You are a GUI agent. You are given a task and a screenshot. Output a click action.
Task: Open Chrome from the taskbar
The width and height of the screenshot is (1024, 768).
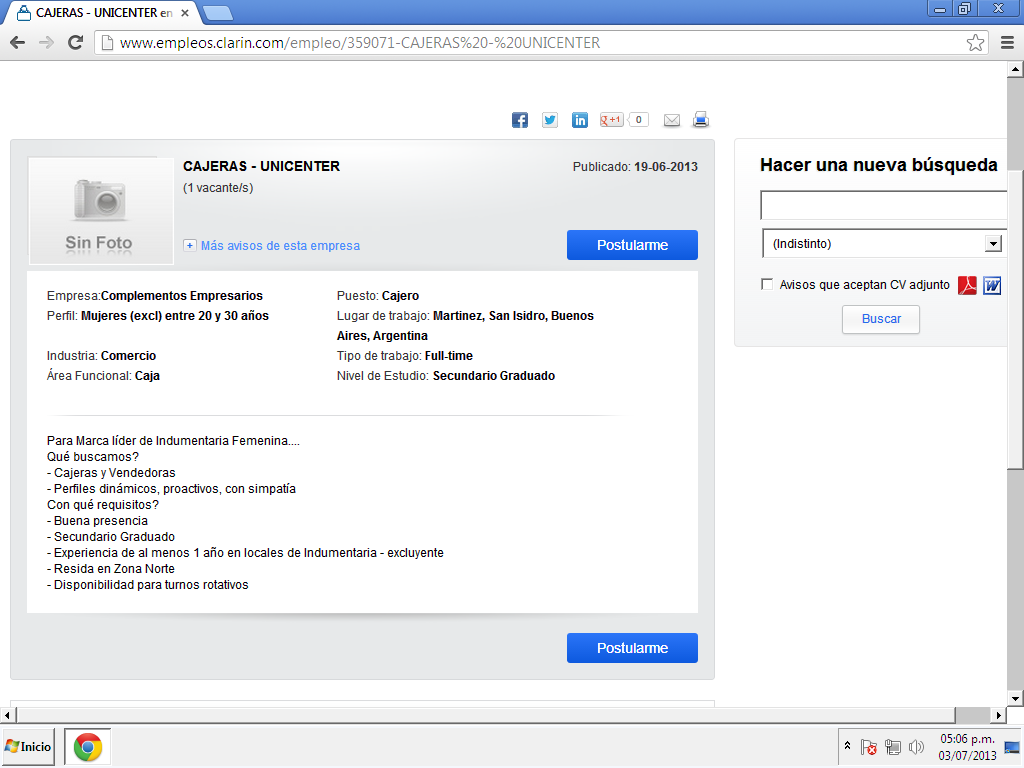point(88,747)
